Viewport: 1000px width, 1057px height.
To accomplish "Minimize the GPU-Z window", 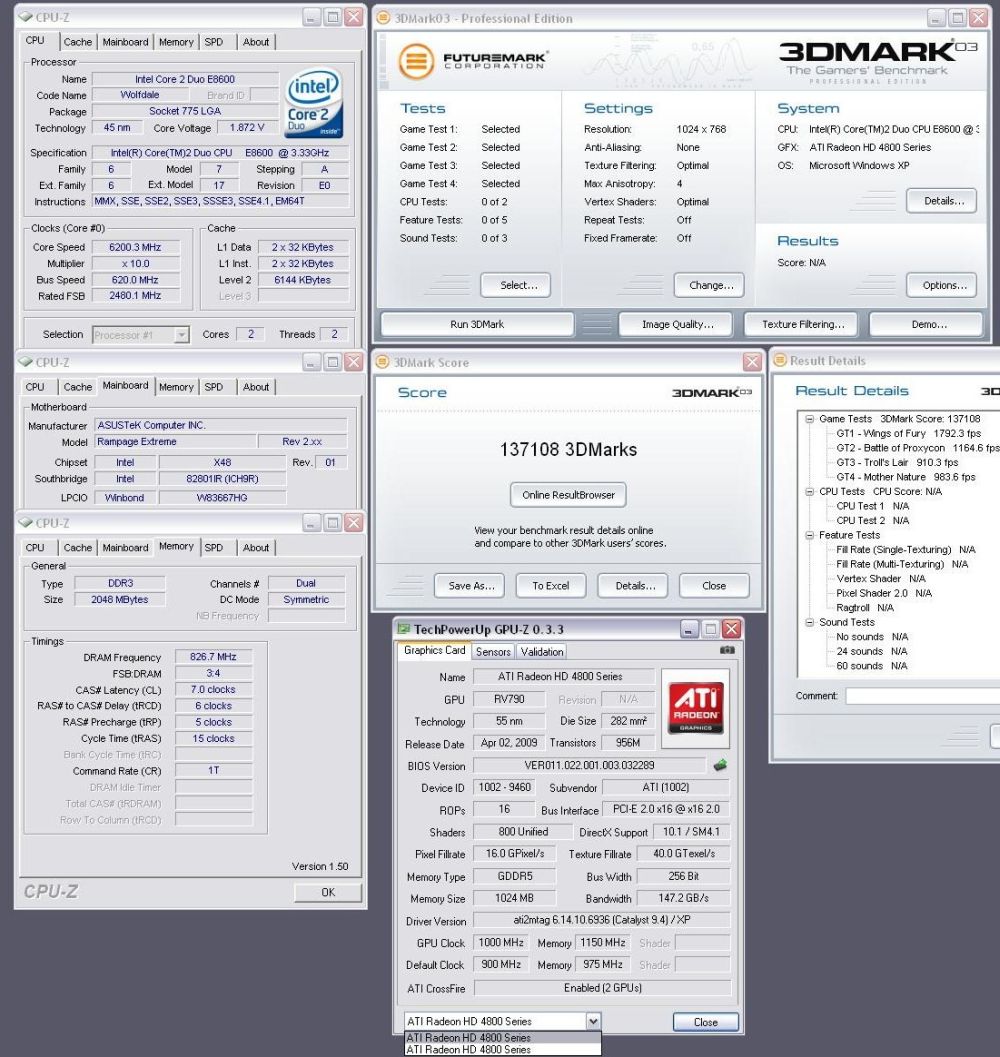I will click(x=688, y=629).
